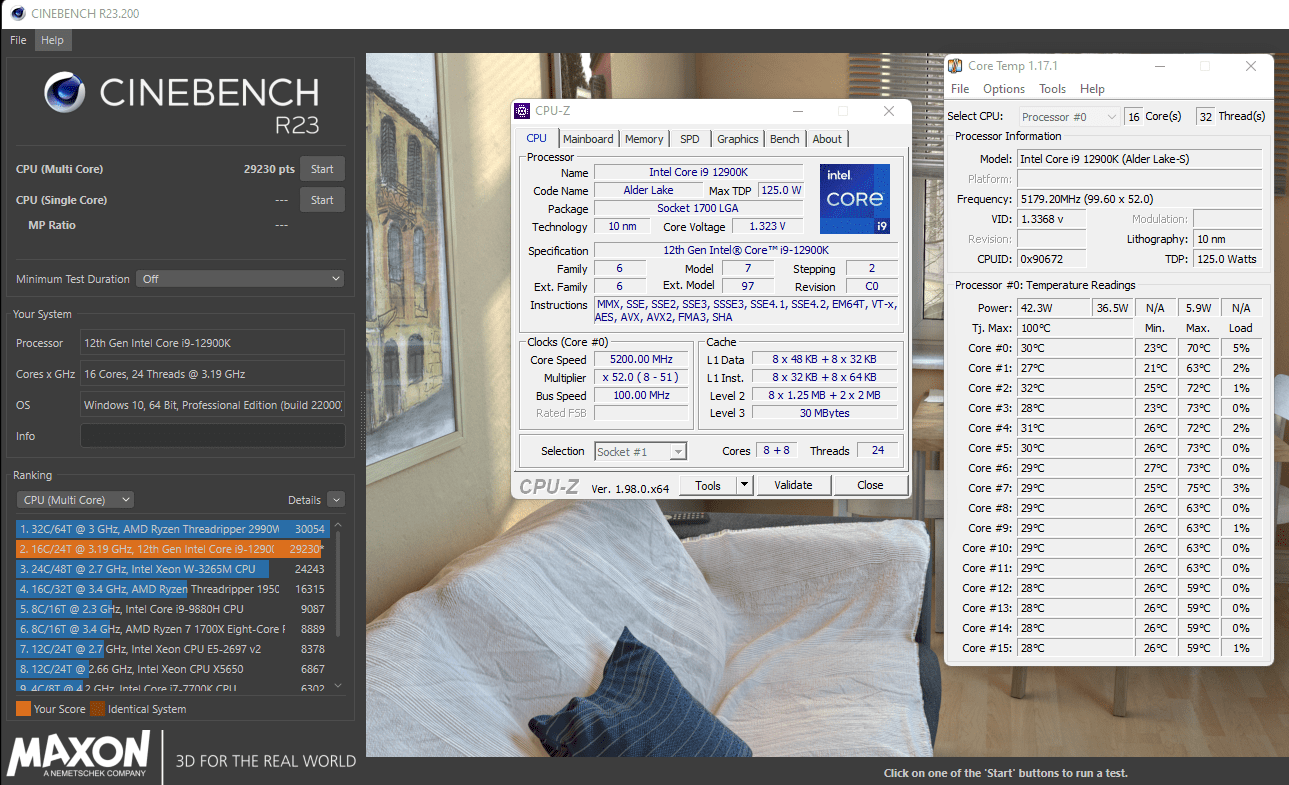This screenshot has height=785, width=1289.
Task: Click the ranking list scroll down arrow
Action: click(338, 686)
